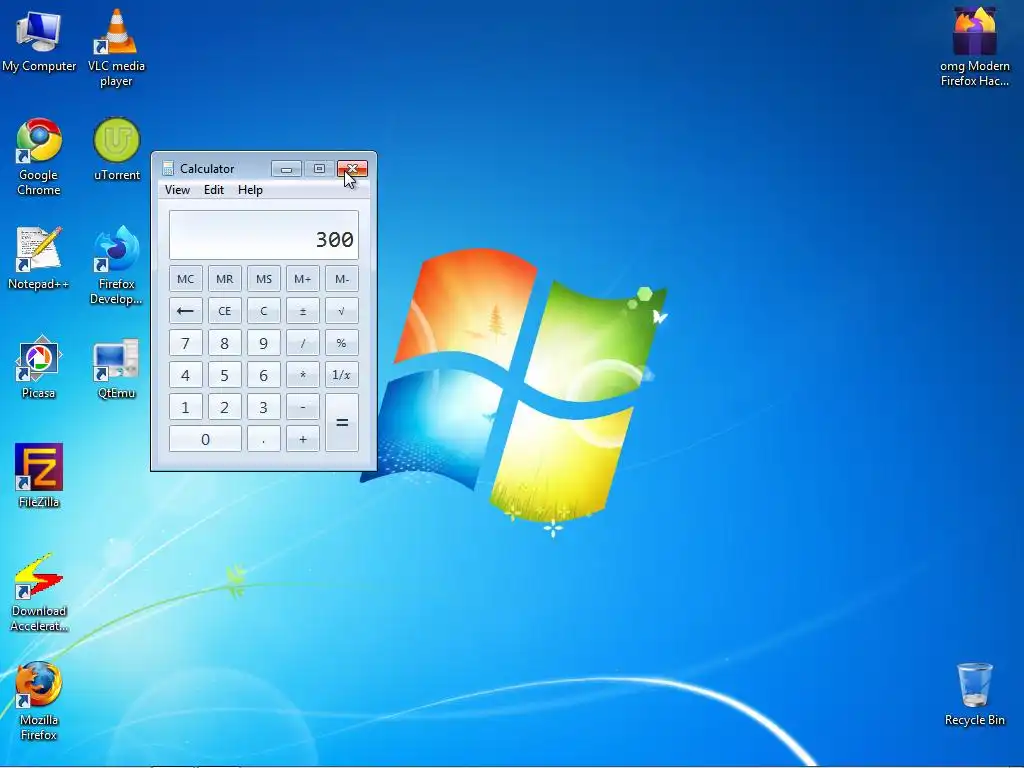The width and height of the screenshot is (1024, 768).
Task: Click the 4 key on Calculator
Action: pyautogui.click(x=185, y=375)
